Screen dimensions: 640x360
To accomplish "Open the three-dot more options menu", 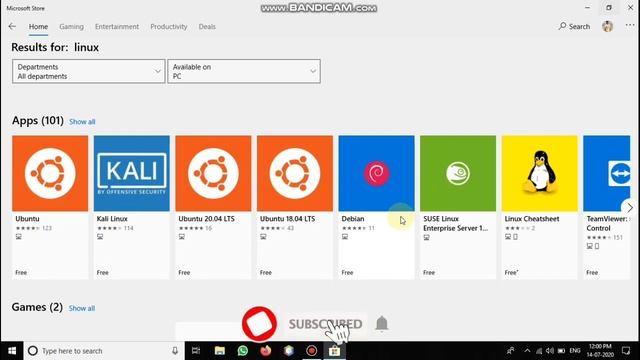I will (630, 26).
